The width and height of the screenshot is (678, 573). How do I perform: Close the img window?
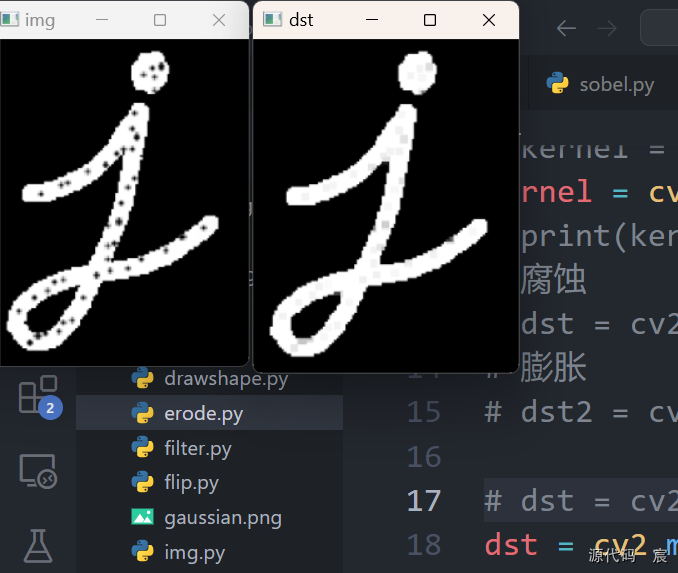[219, 20]
